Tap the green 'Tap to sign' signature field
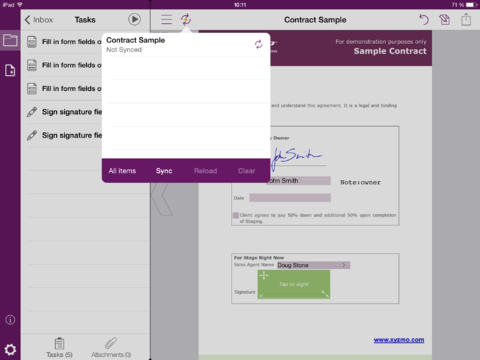 pos(294,284)
